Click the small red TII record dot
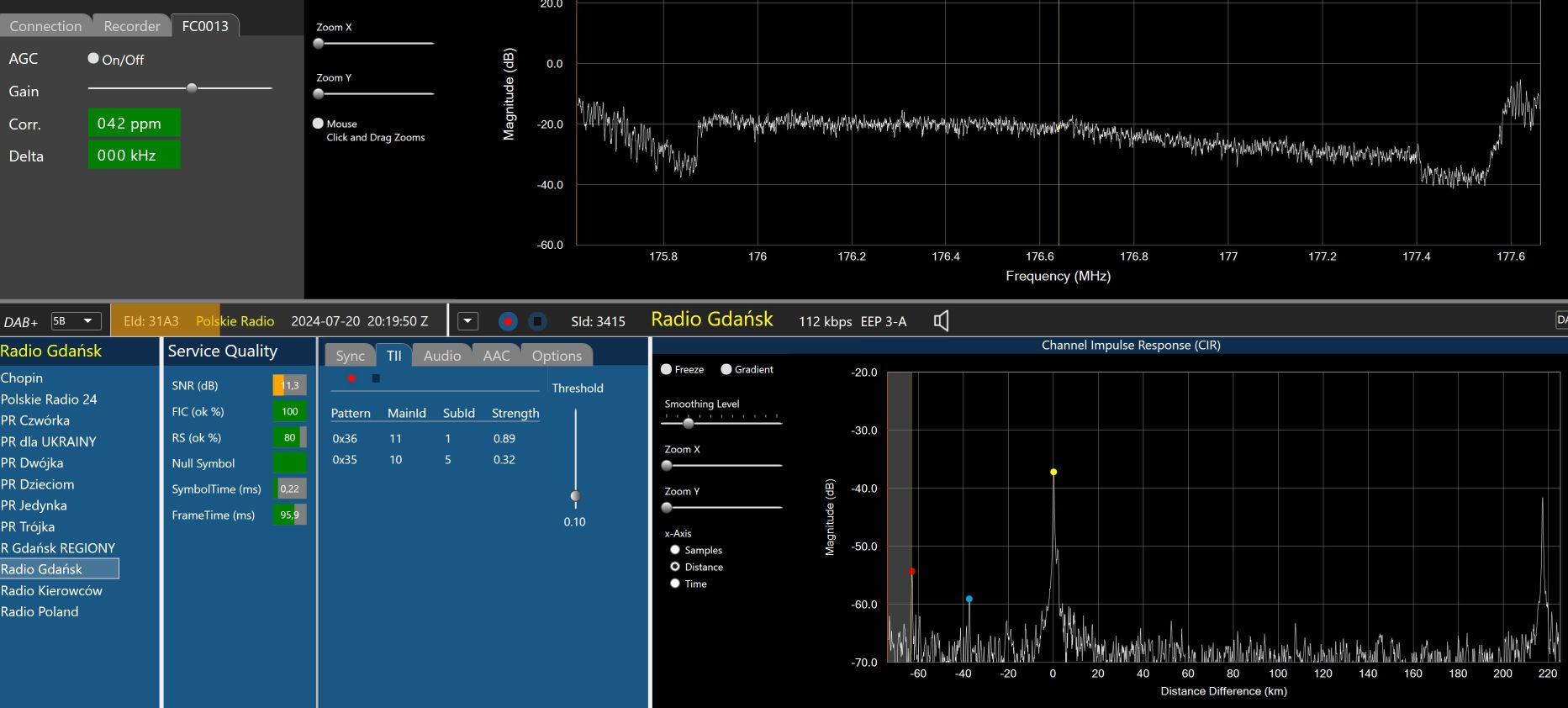 (351, 378)
